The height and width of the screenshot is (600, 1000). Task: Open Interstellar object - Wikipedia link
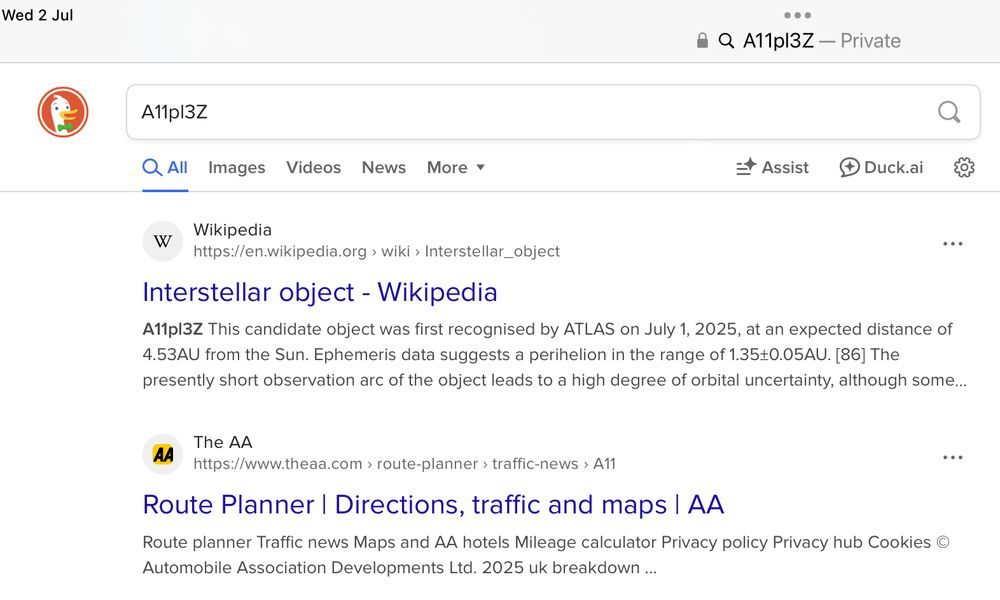tap(320, 292)
